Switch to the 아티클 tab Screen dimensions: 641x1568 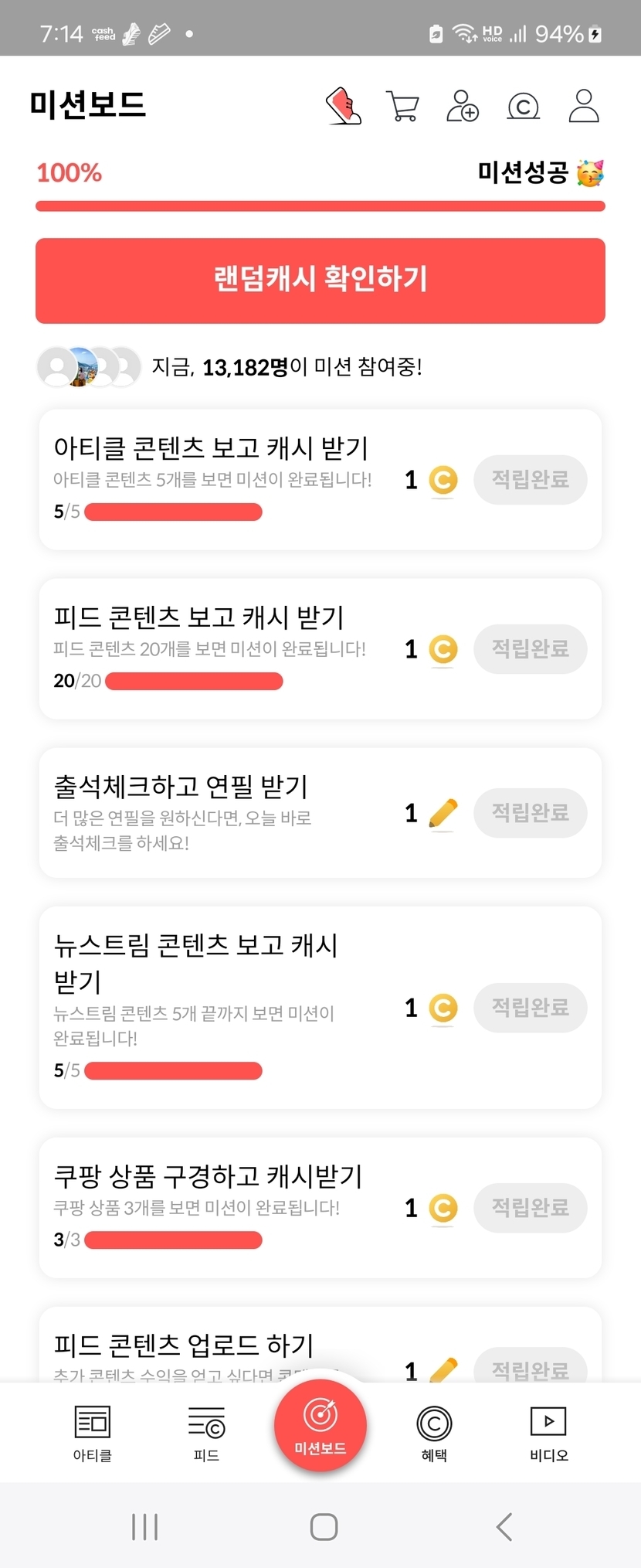coord(93,1434)
